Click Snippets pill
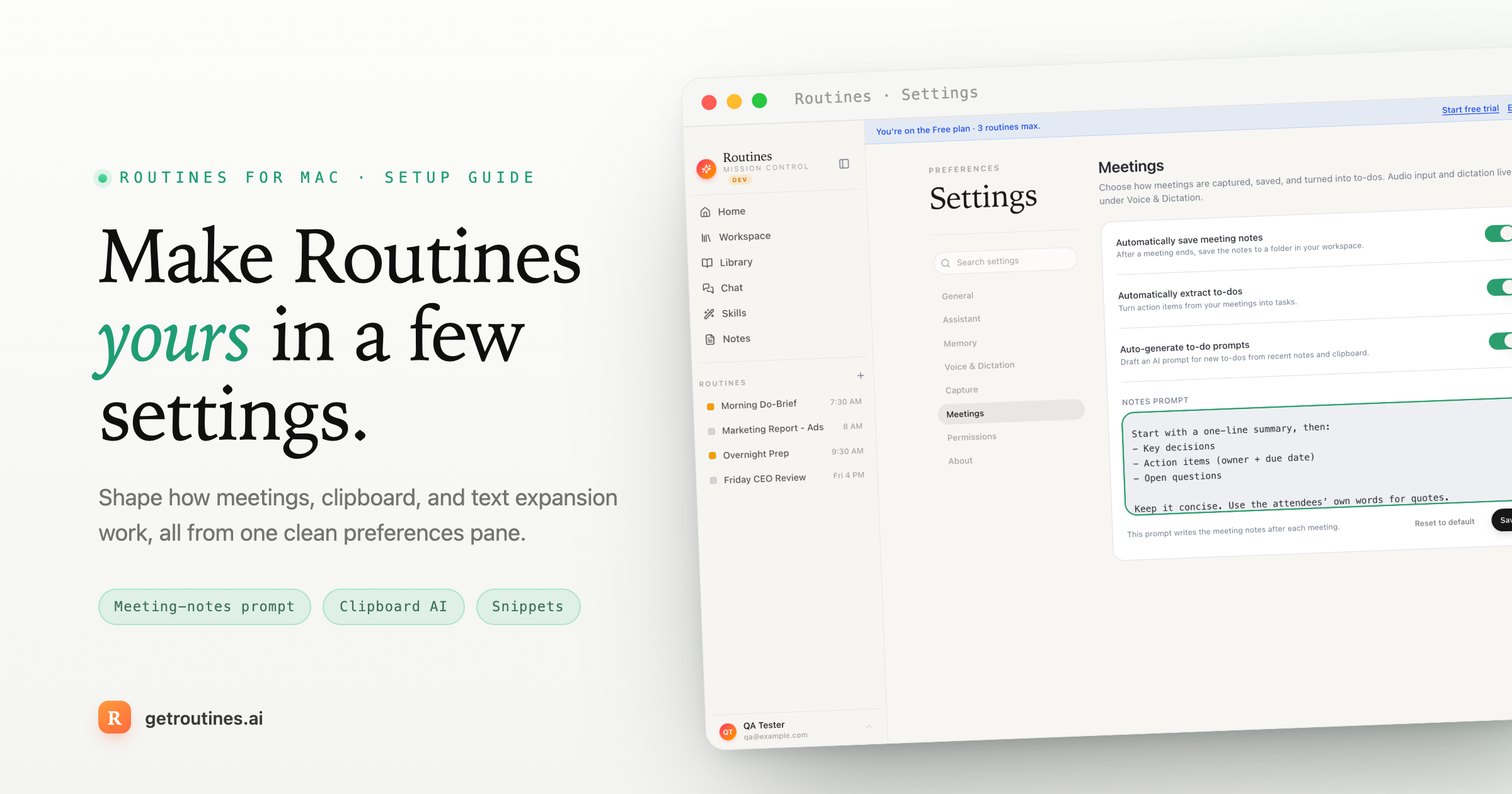The height and width of the screenshot is (794, 1512). [x=528, y=607]
